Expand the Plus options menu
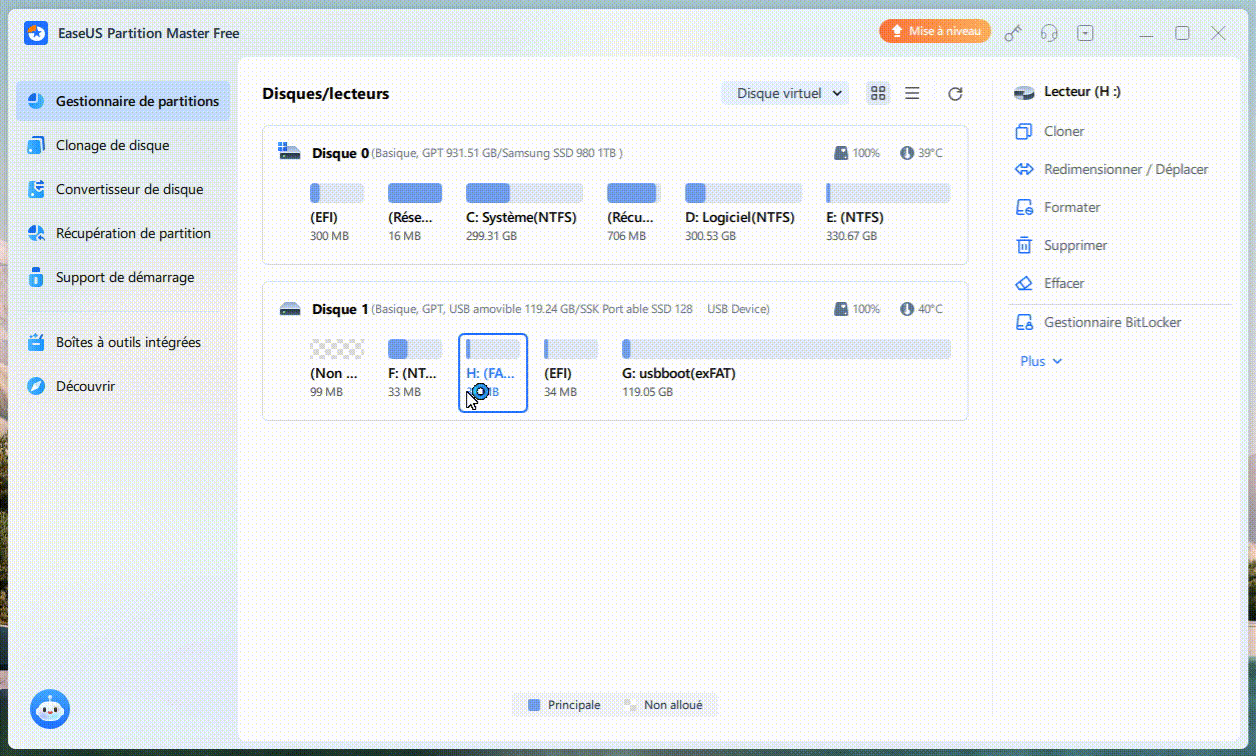 pyautogui.click(x=1041, y=361)
